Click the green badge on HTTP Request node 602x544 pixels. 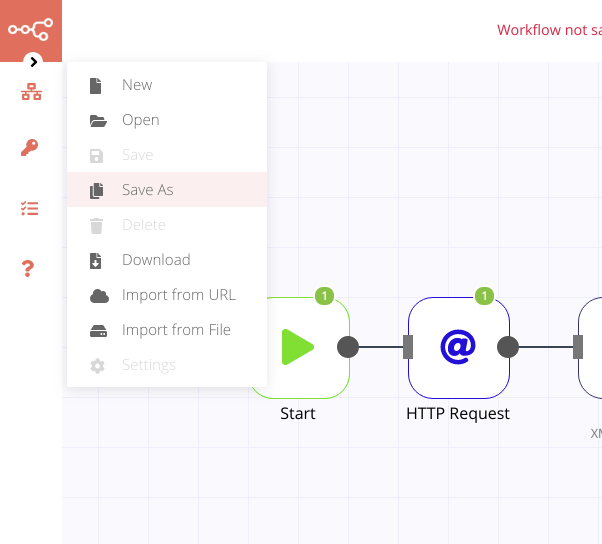point(484,296)
